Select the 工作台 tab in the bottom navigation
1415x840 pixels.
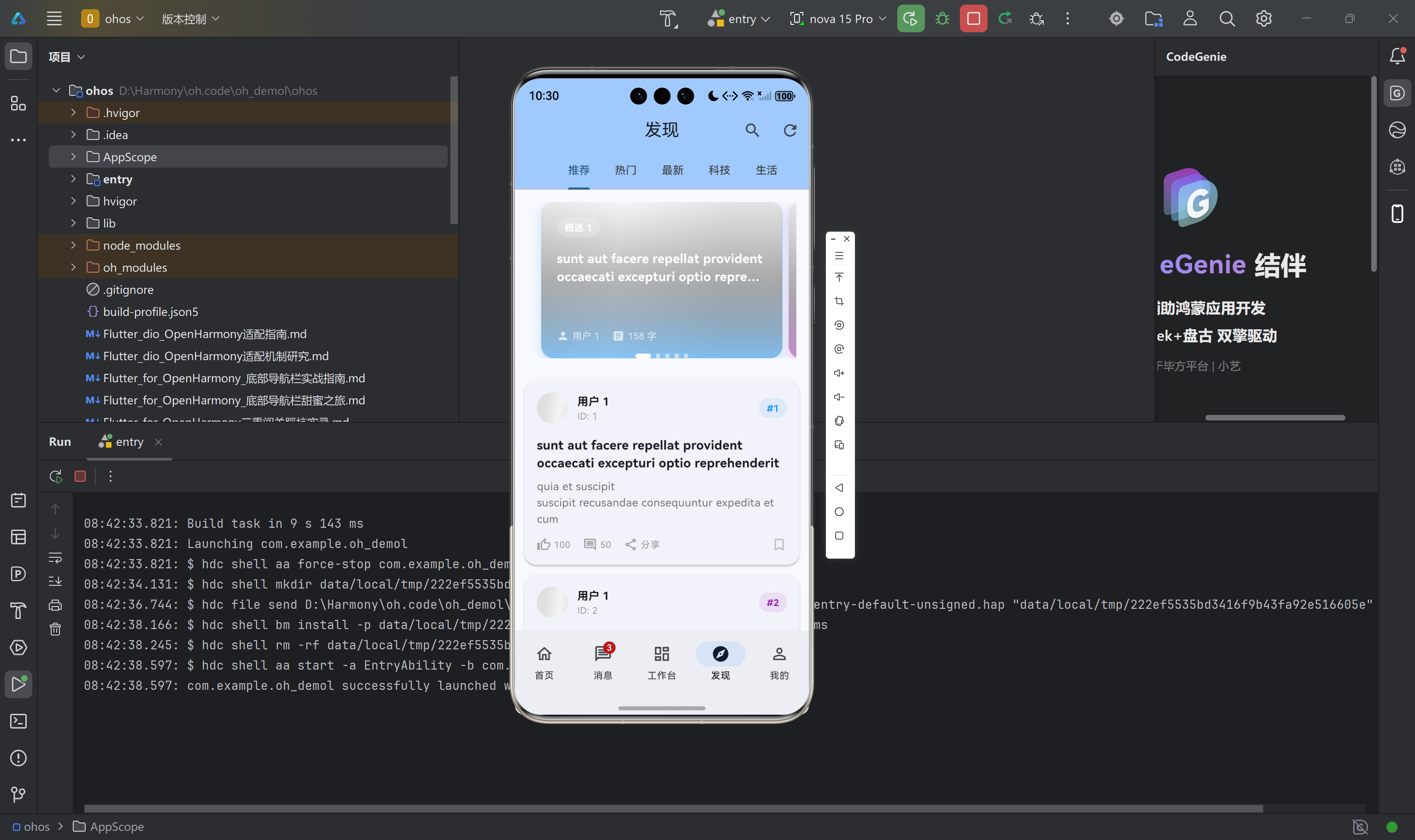pyautogui.click(x=661, y=662)
